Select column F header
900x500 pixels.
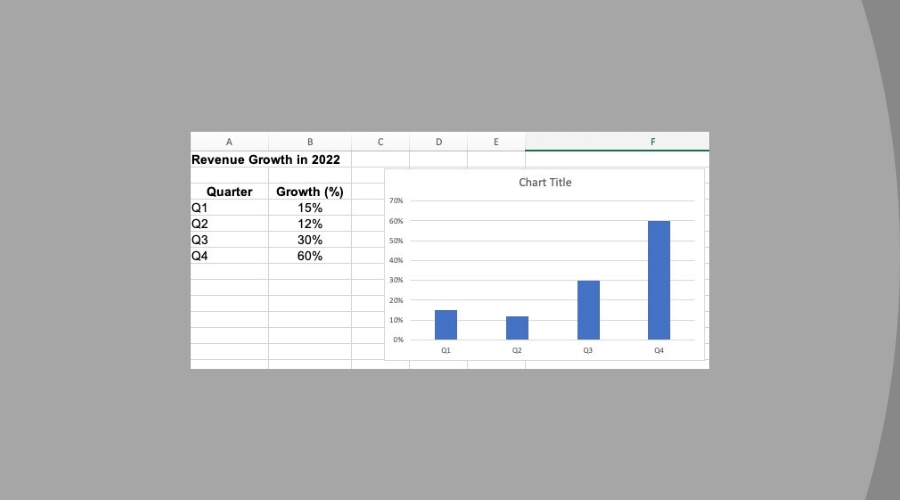[617, 142]
